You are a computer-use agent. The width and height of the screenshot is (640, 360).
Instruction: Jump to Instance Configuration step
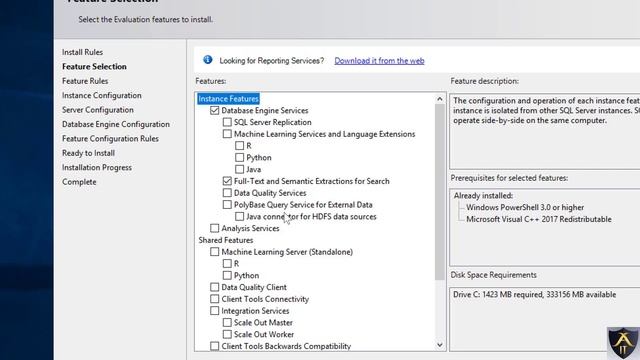pyautogui.click(x=102, y=96)
